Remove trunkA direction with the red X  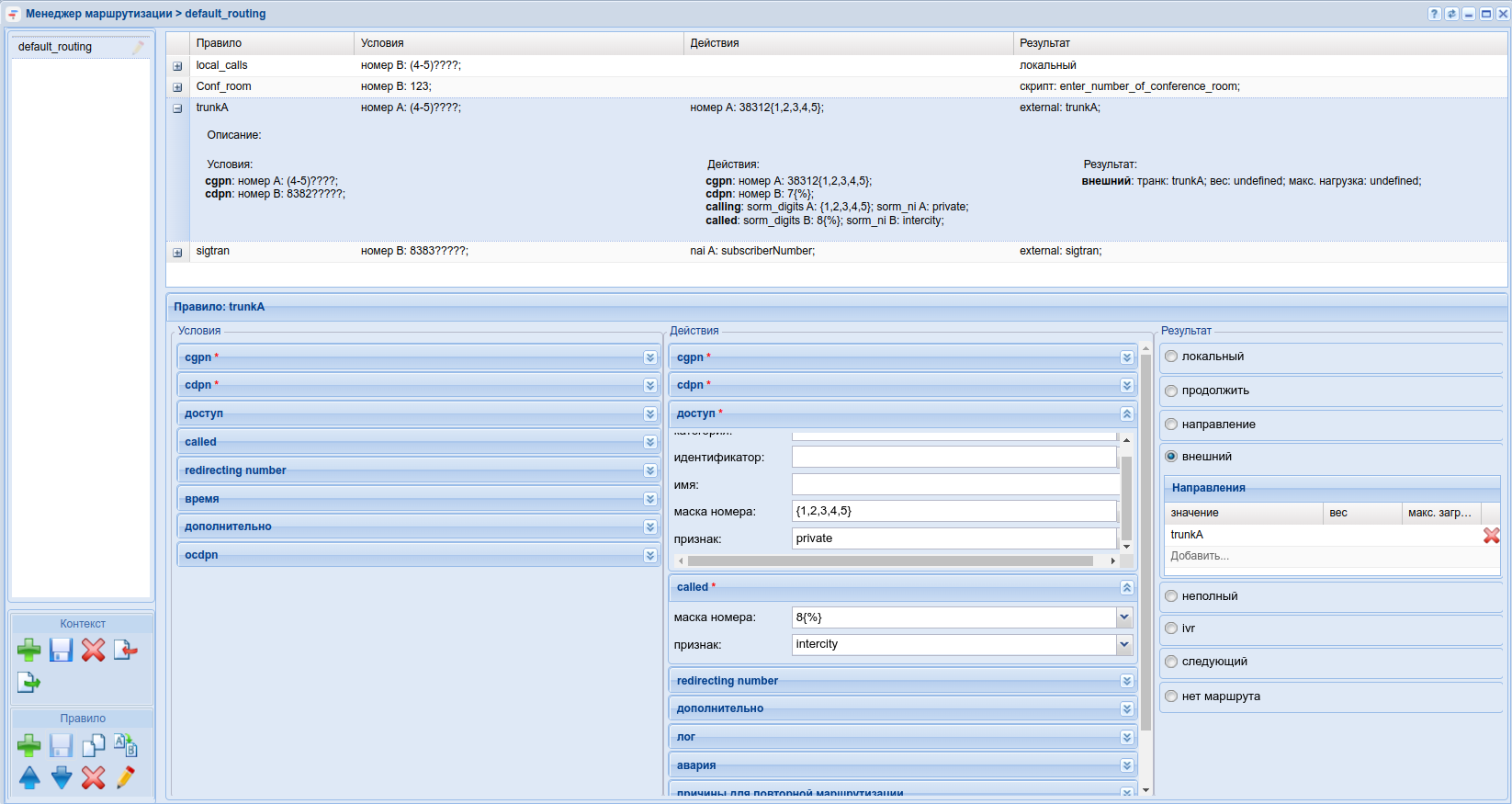(x=1491, y=535)
